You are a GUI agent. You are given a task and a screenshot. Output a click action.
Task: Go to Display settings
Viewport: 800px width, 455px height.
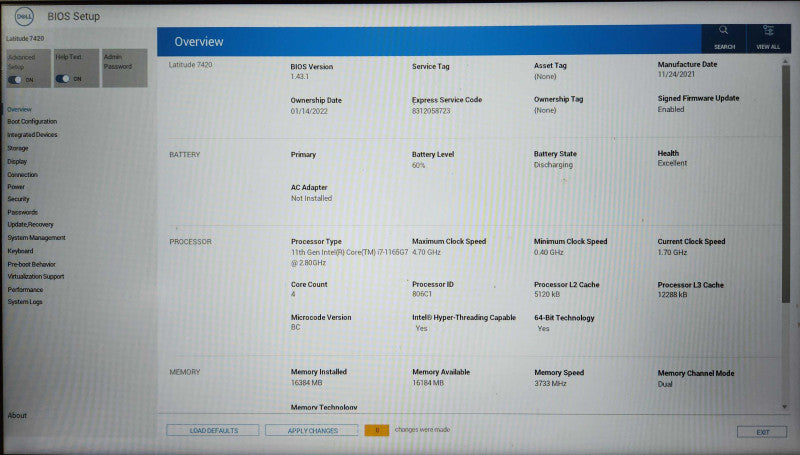coord(17,161)
